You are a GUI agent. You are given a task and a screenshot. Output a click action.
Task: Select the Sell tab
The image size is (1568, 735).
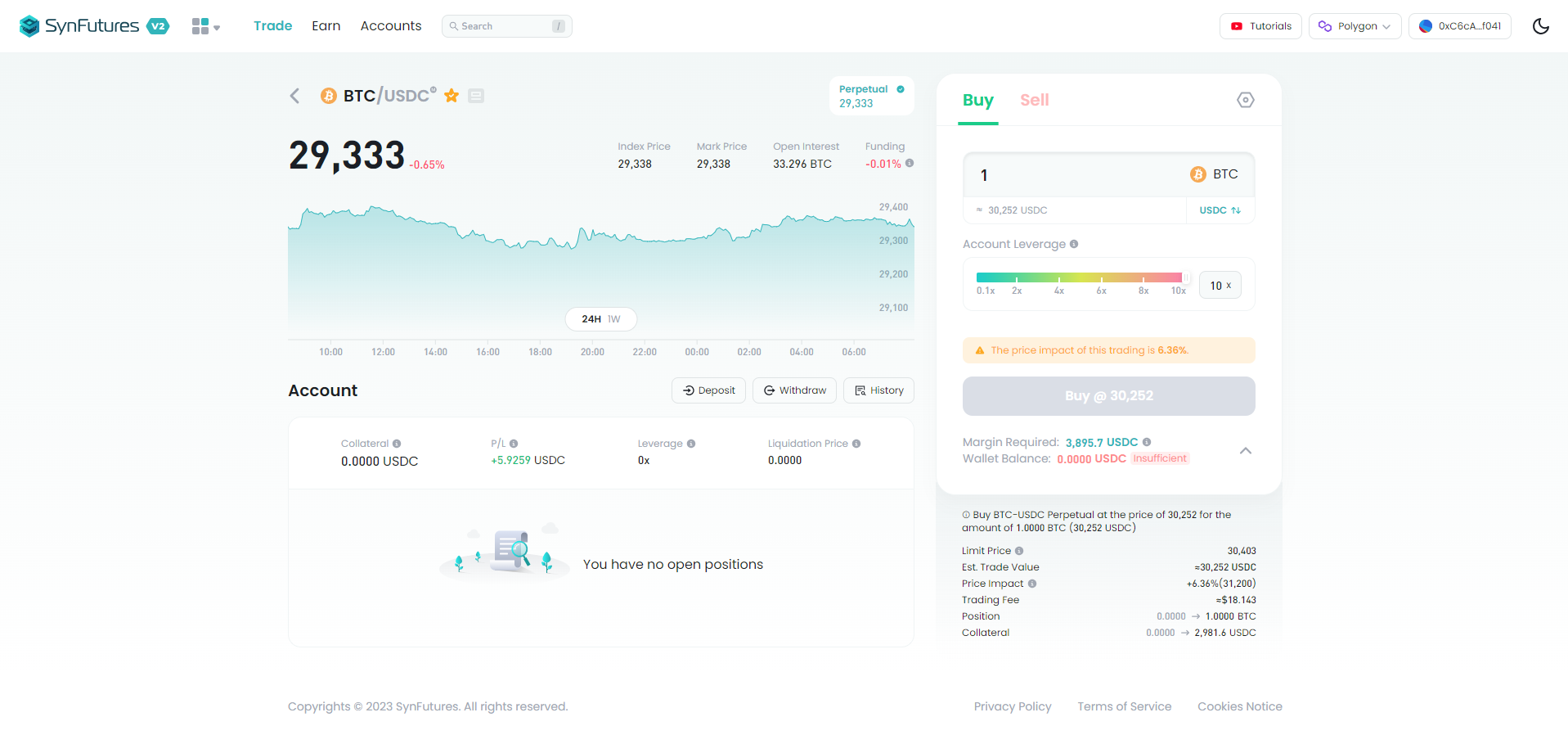(1035, 101)
